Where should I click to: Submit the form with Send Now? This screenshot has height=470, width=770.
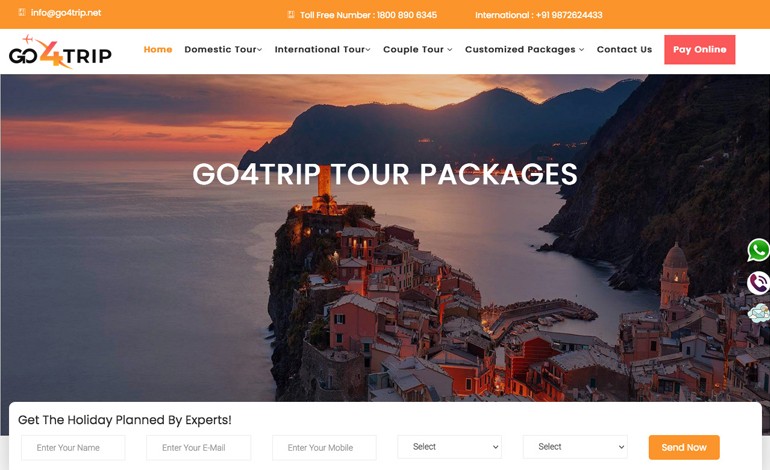coord(684,447)
